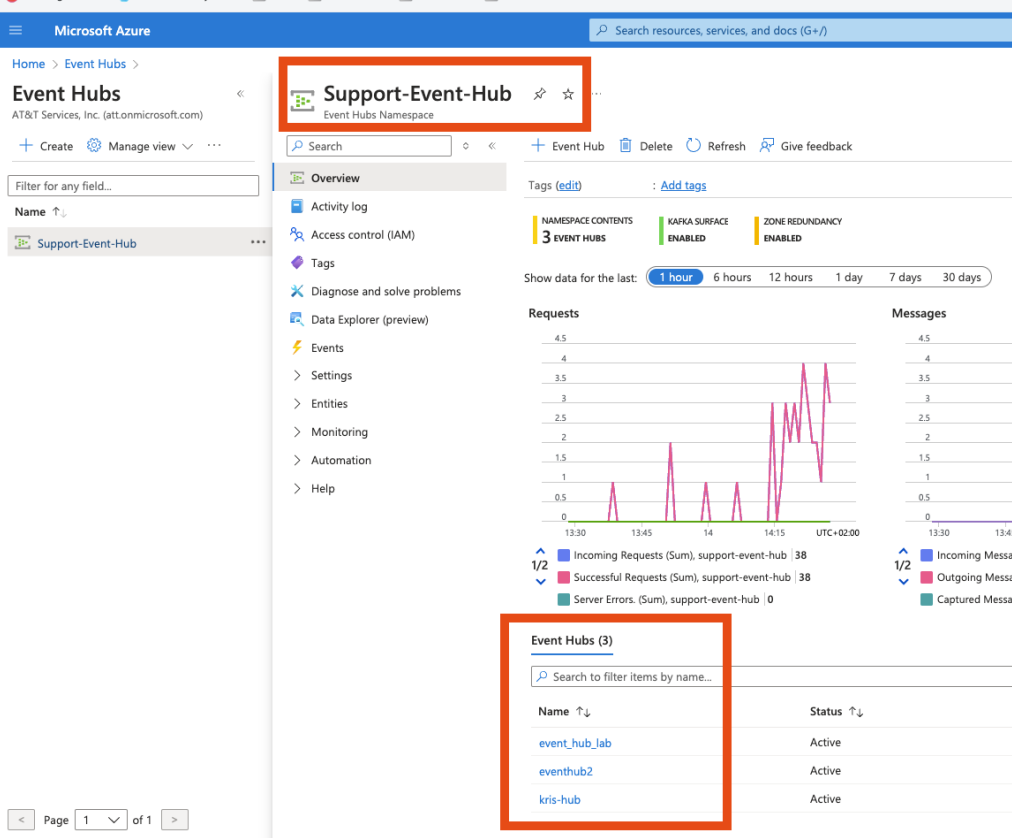1012x838 pixels.
Task: Click the Home breadcrumb link
Action: pos(28,64)
